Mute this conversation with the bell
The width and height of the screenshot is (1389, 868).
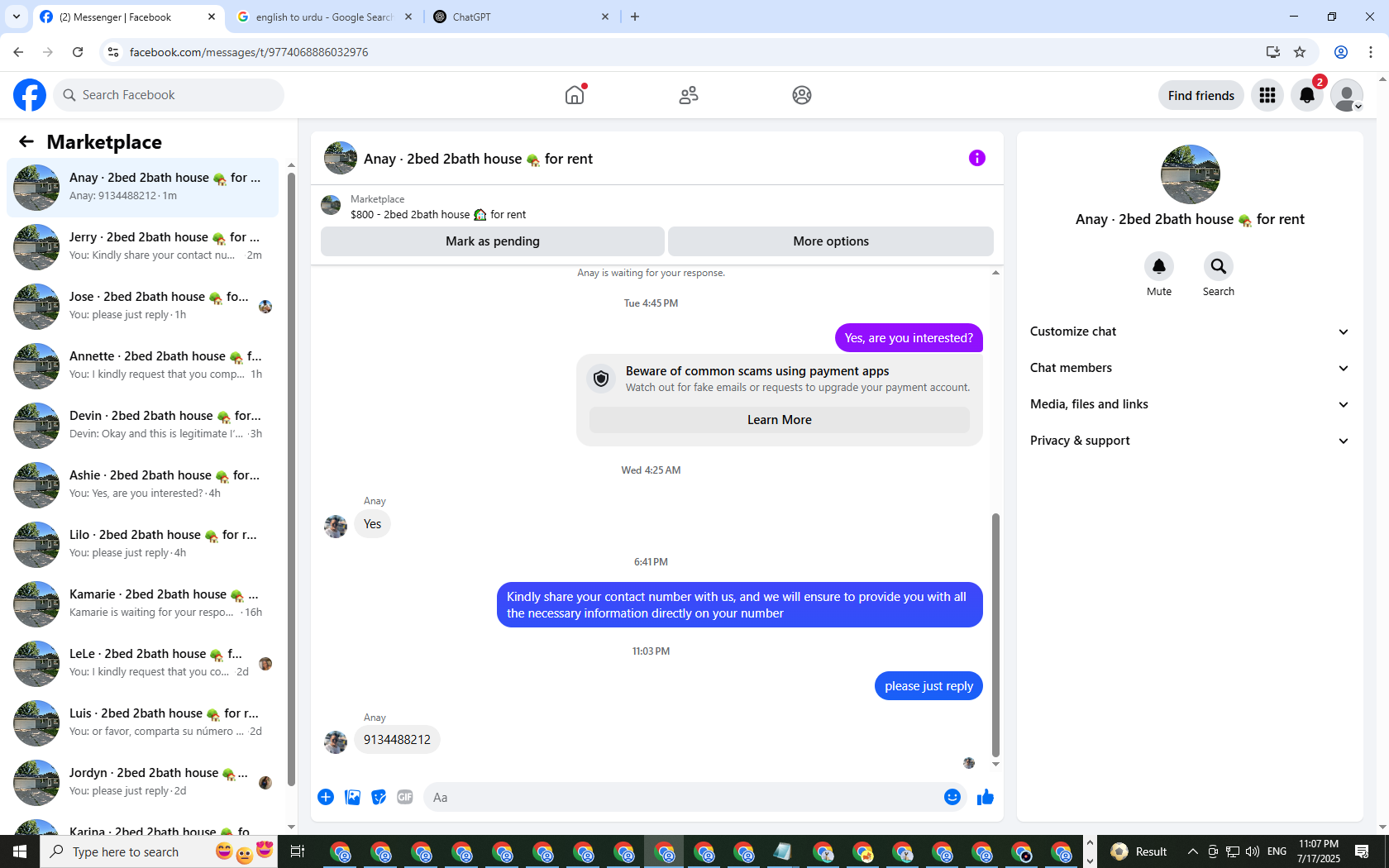pos(1159,266)
